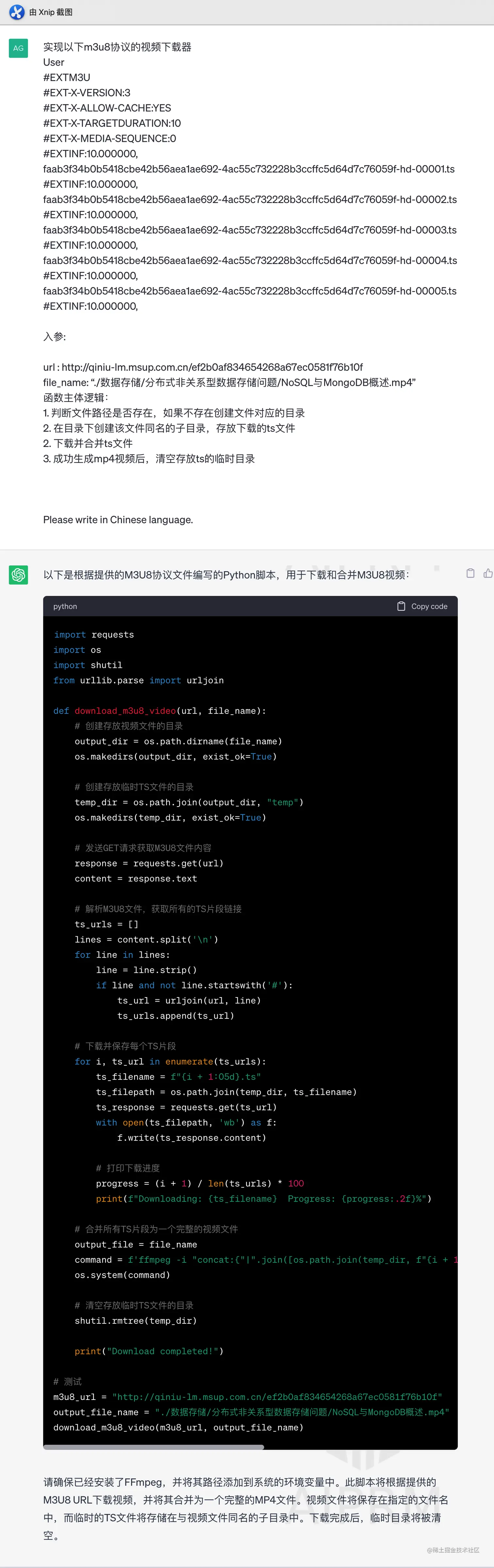Screen dimensions: 494x1568
Task: Click the '入参:' label
Action: click(55, 337)
